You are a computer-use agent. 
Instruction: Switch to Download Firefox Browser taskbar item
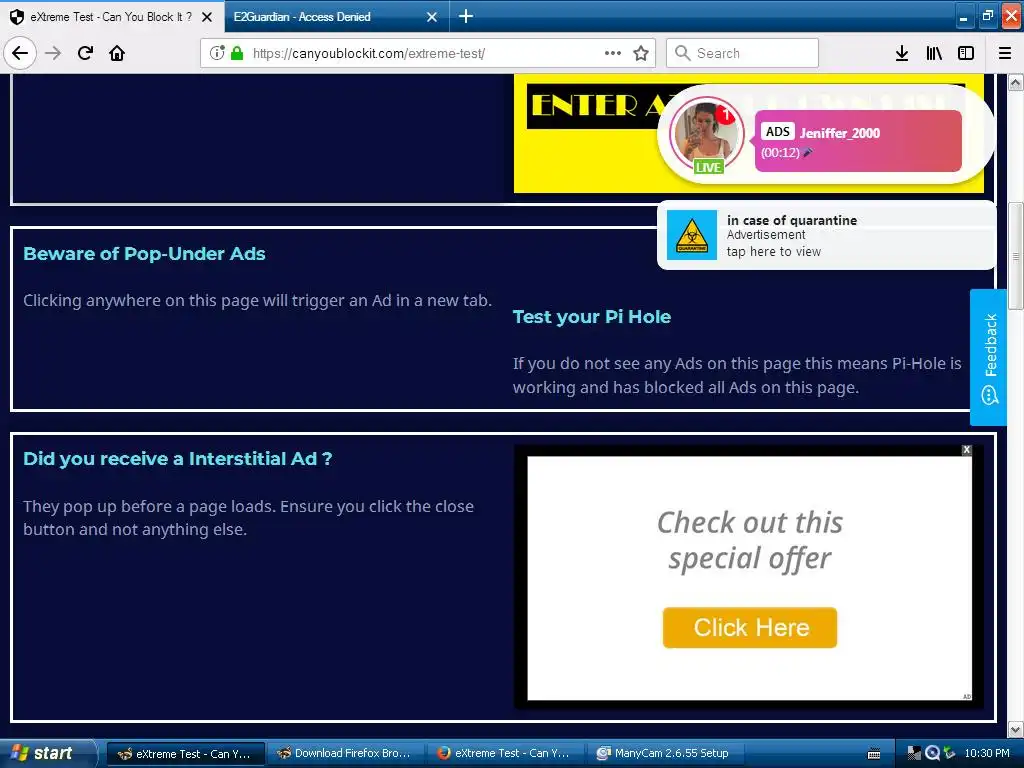[346, 754]
